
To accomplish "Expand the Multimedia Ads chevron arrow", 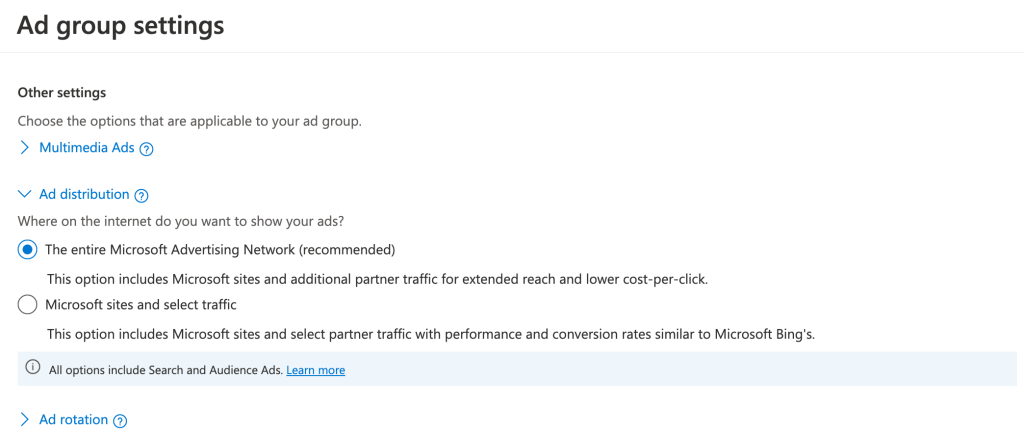I will pyautogui.click(x=25, y=148).
